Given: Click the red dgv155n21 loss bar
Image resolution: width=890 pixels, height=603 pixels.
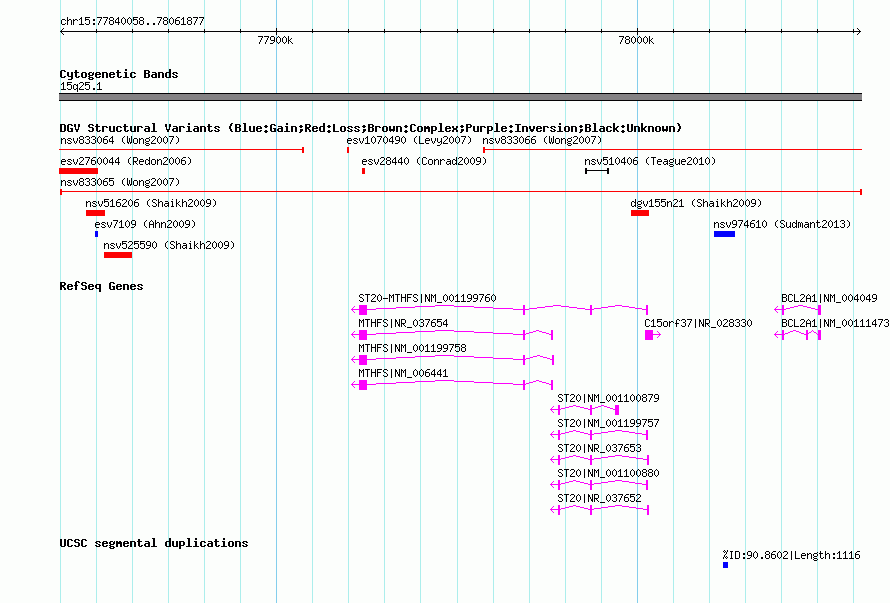Looking at the screenshot, I should pos(640,213).
